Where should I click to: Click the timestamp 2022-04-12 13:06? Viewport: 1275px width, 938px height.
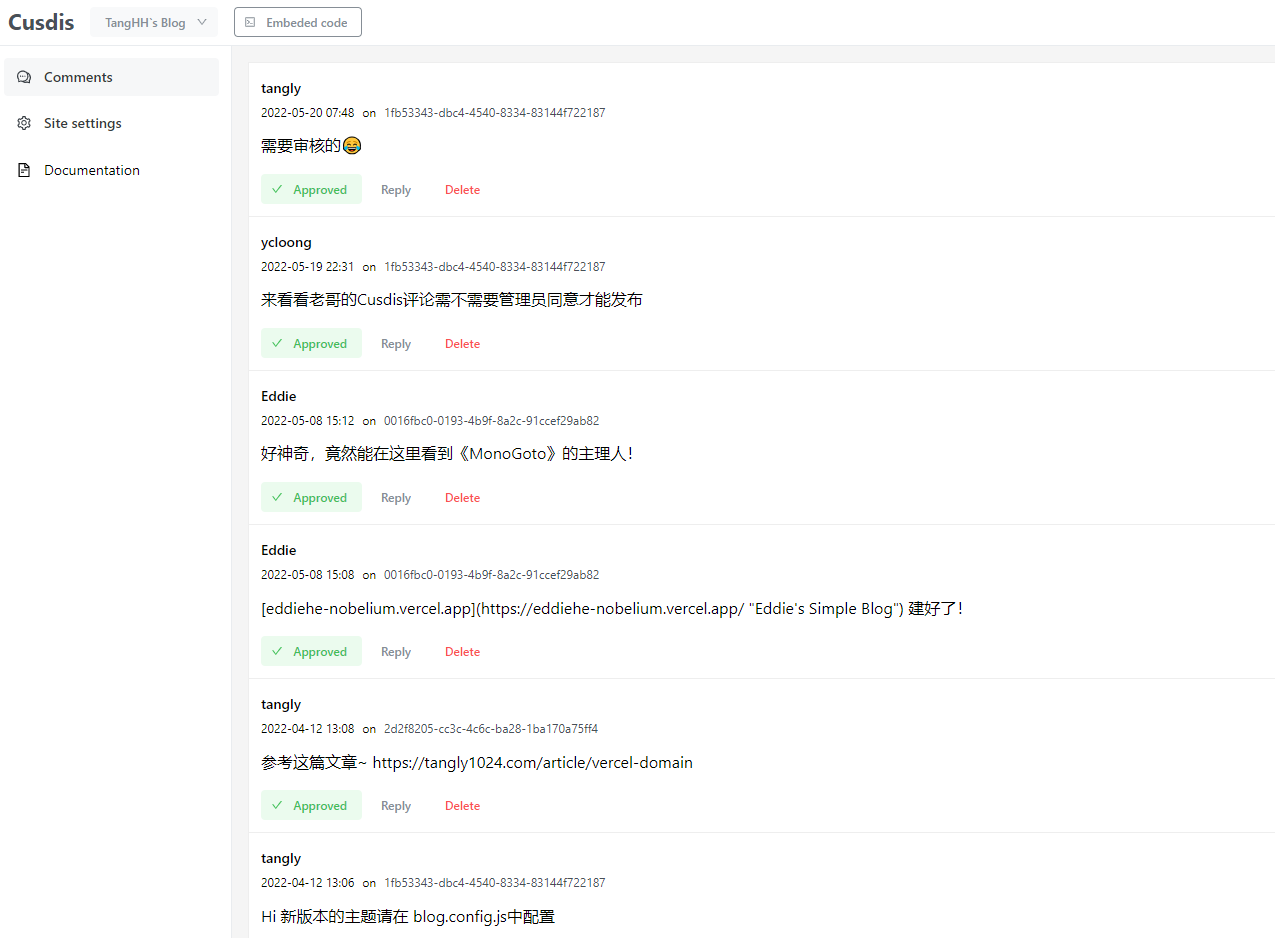[307, 883]
